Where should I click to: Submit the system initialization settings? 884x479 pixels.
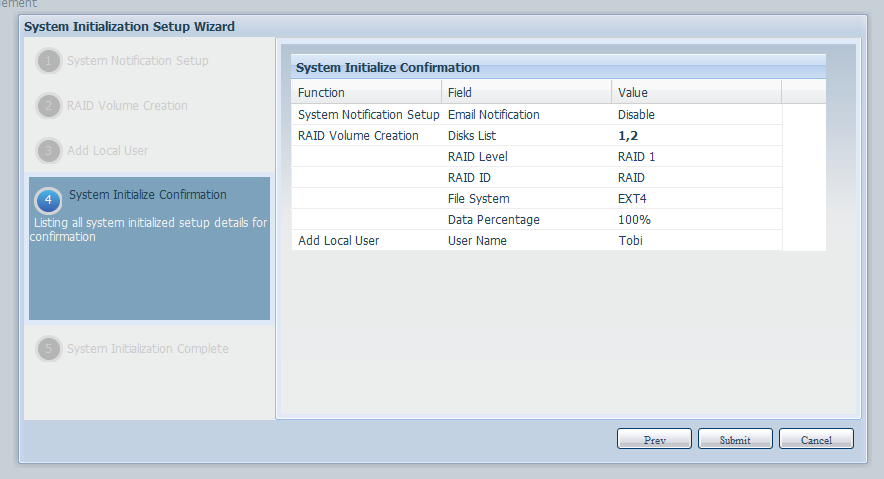pos(735,439)
